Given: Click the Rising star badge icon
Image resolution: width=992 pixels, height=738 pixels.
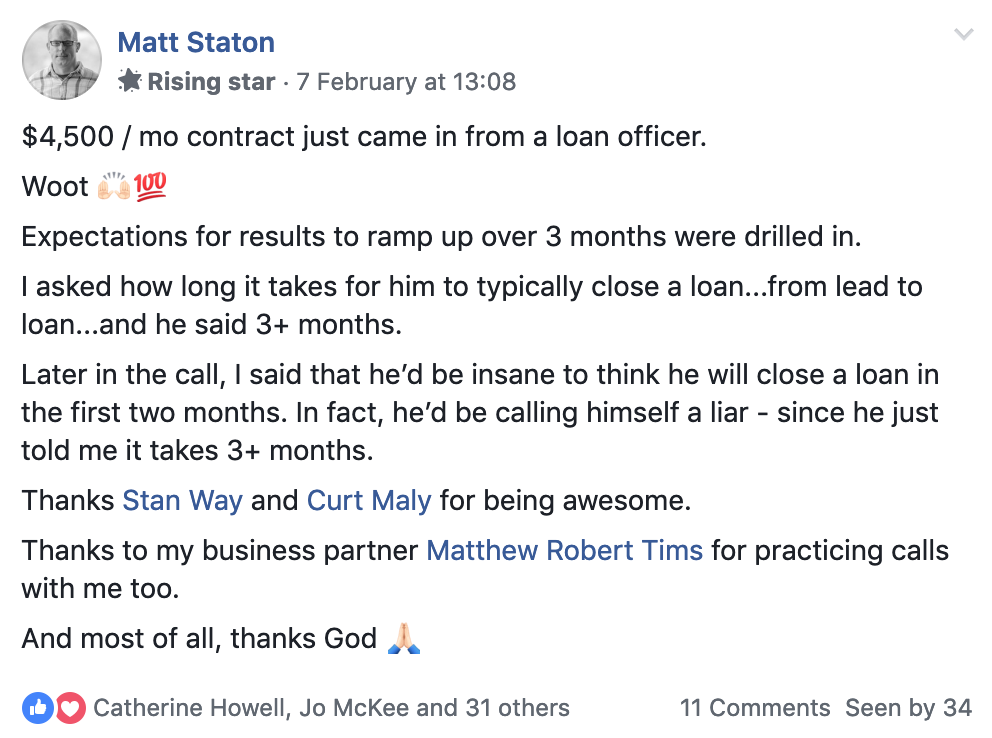Looking at the screenshot, I should click(130, 81).
